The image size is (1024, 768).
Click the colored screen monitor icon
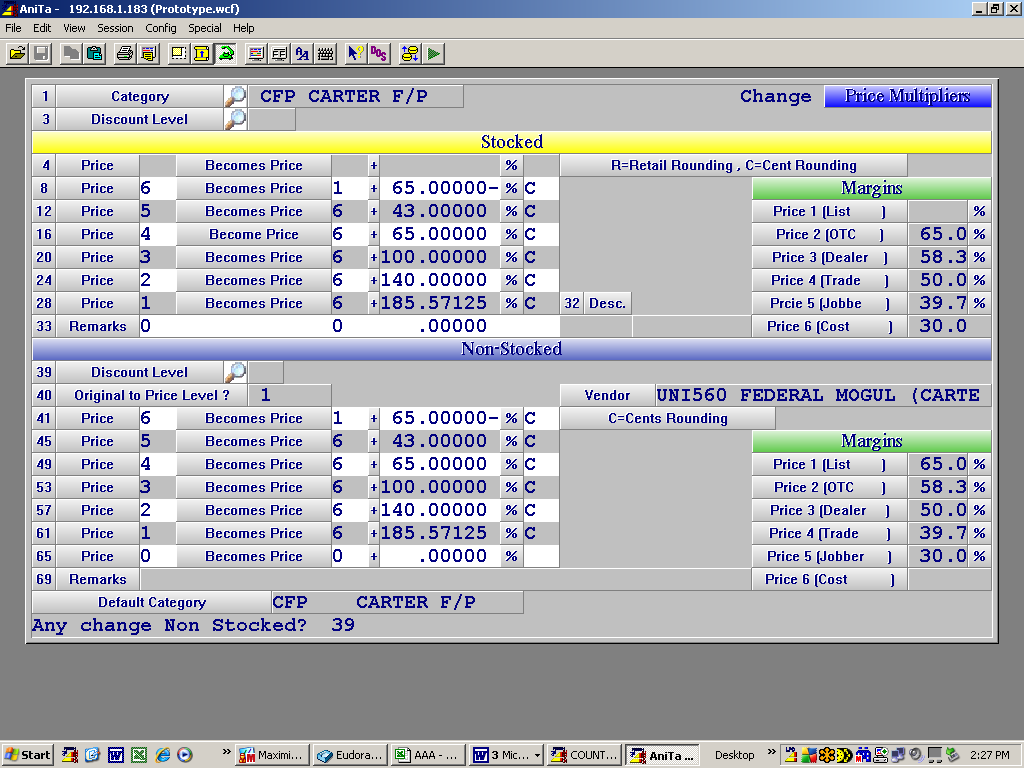tap(256, 54)
